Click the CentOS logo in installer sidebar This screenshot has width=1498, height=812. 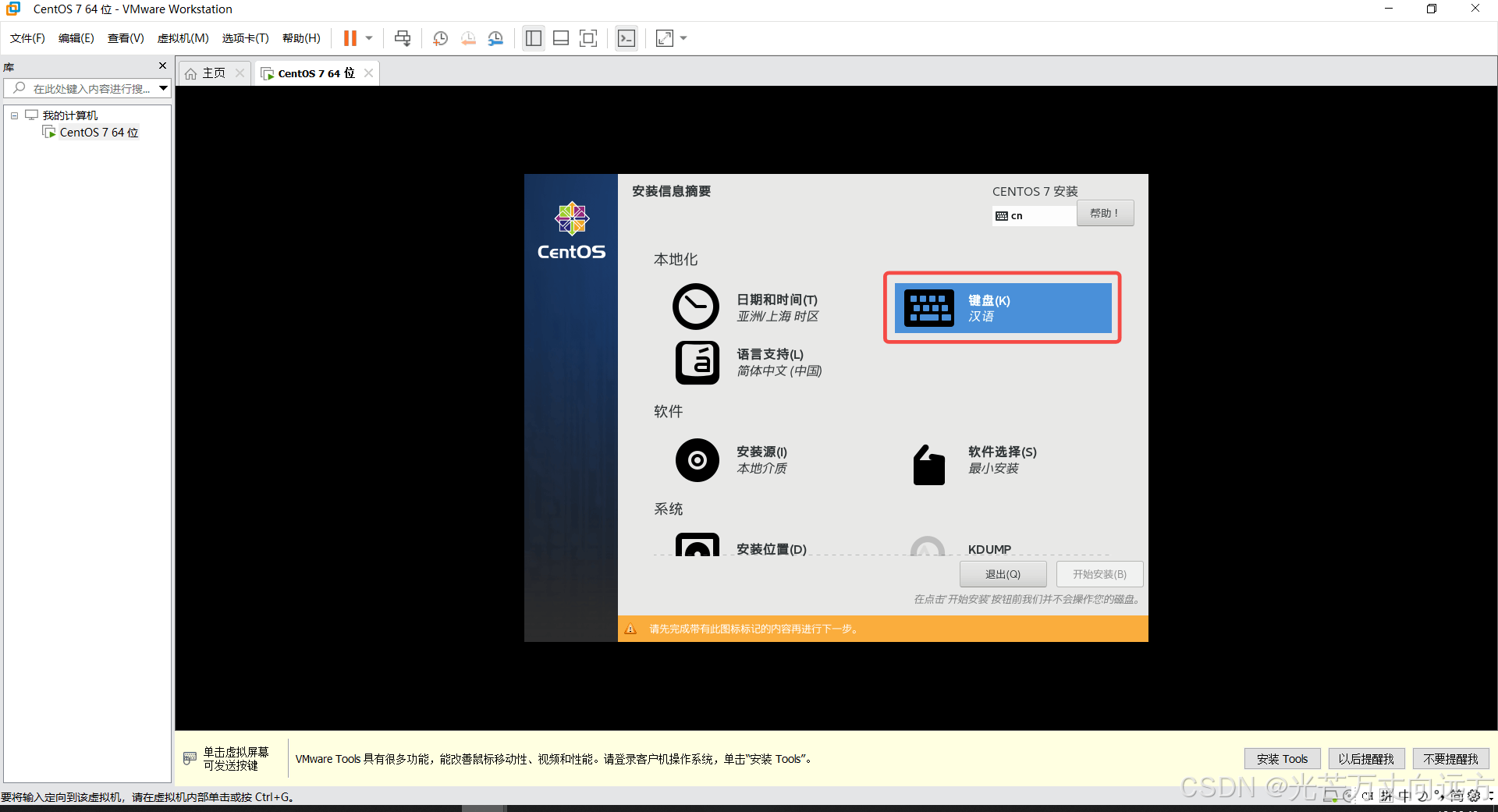pos(571,230)
